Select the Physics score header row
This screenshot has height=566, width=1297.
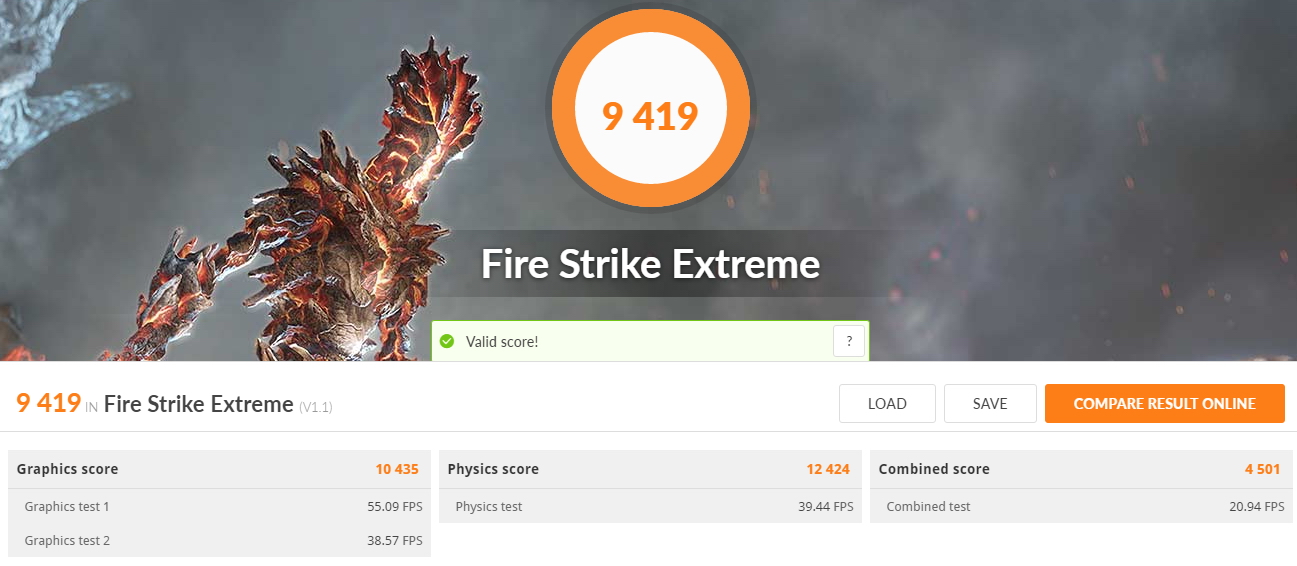tap(650, 469)
